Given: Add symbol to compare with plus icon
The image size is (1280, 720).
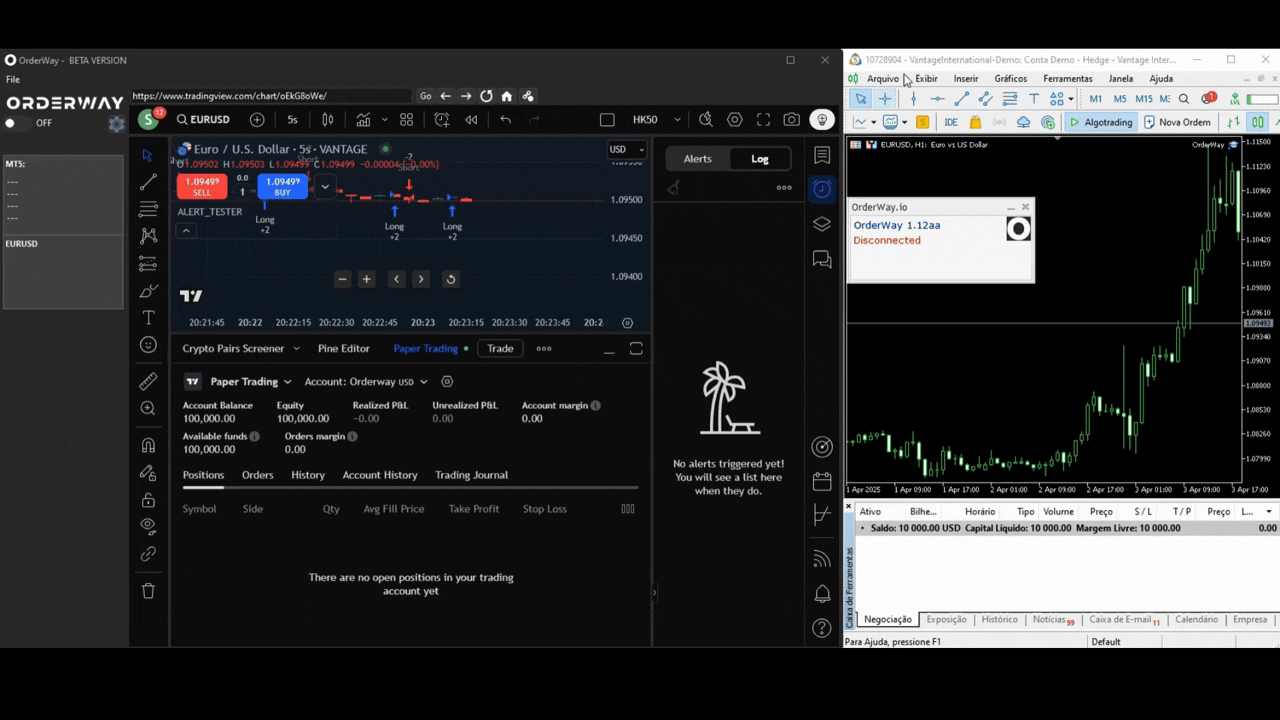Looking at the screenshot, I should pos(257,120).
